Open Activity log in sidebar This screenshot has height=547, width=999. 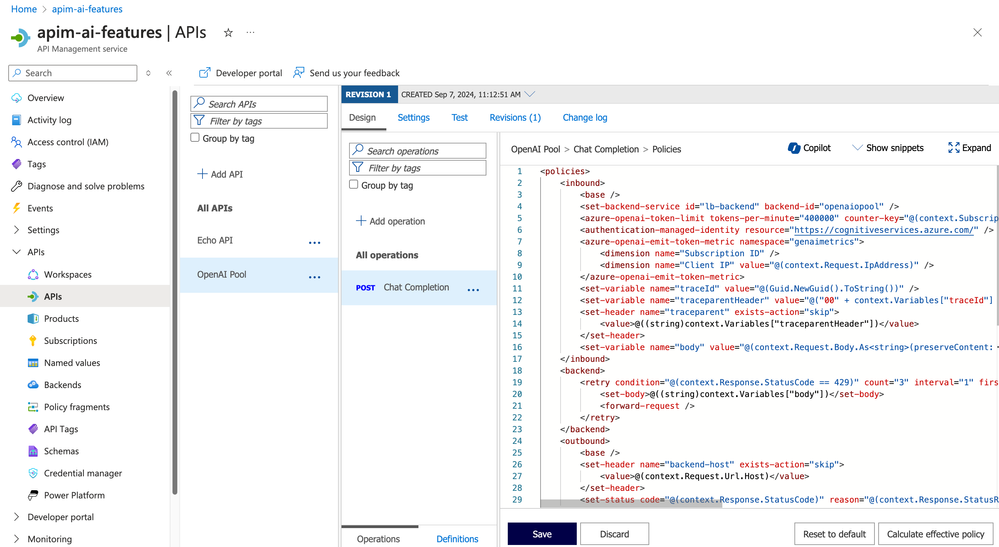(x=49, y=120)
